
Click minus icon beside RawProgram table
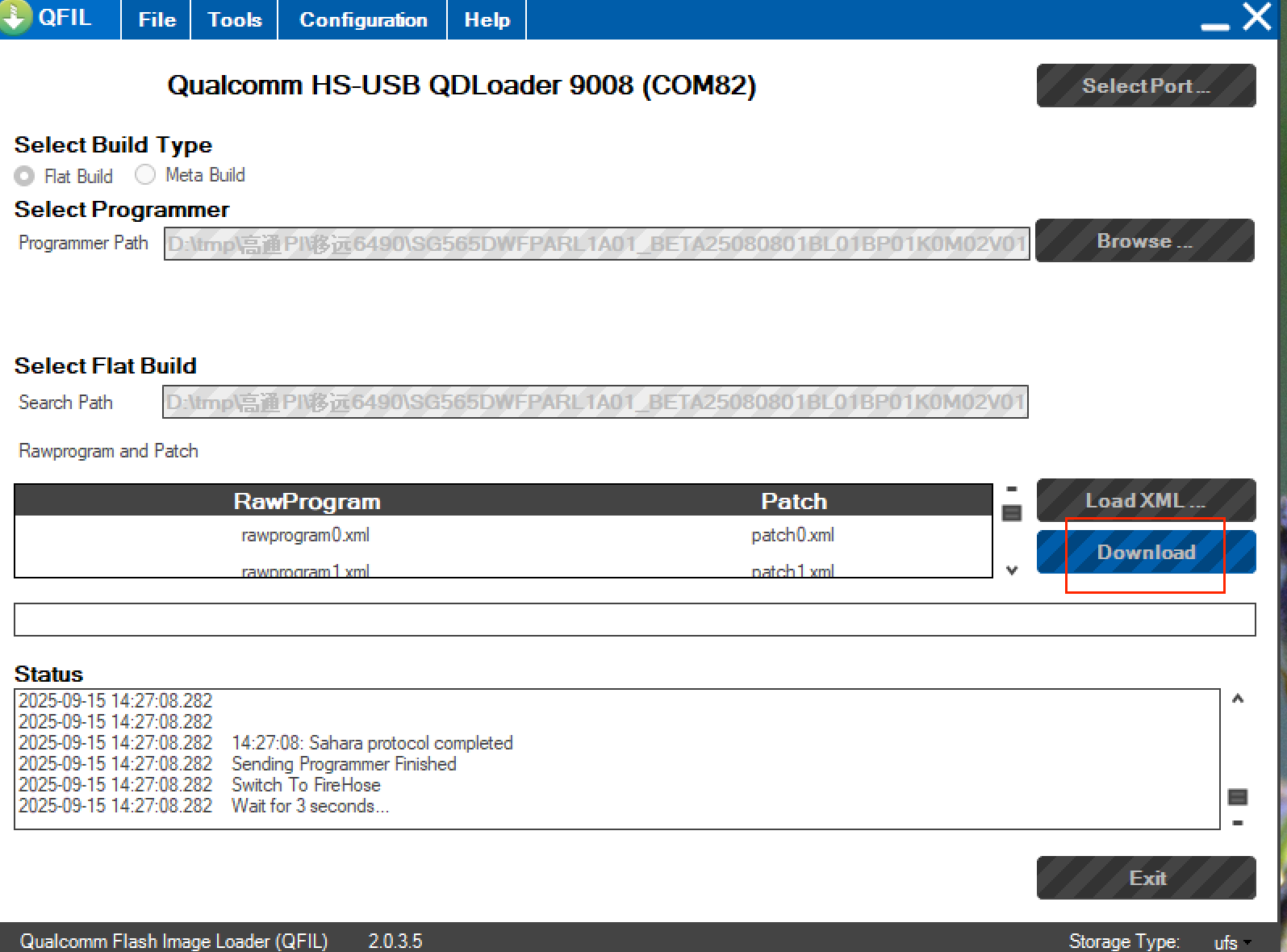pyautogui.click(x=1012, y=489)
